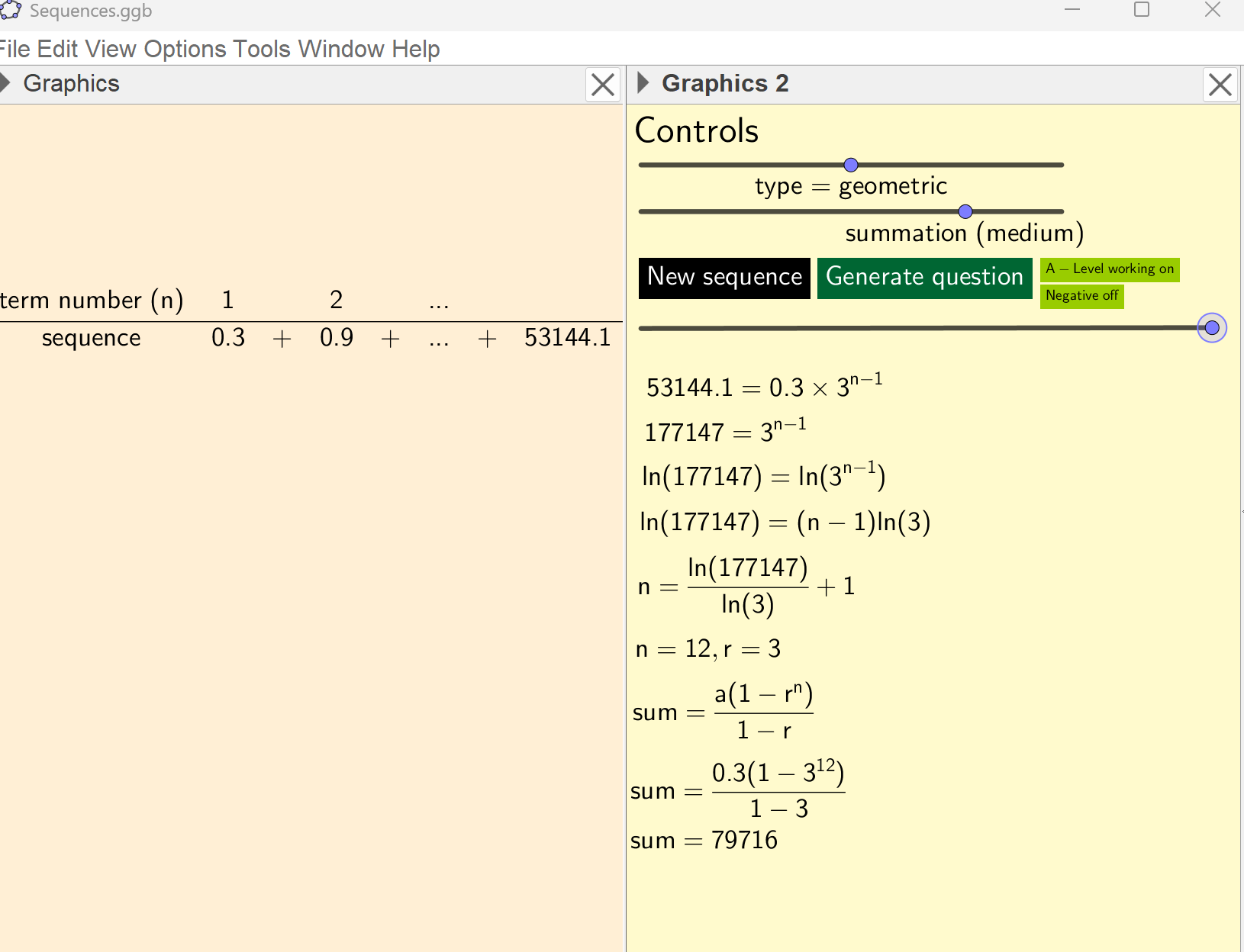
Task: Click the summation slider handle at medium
Action: pos(965,211)
